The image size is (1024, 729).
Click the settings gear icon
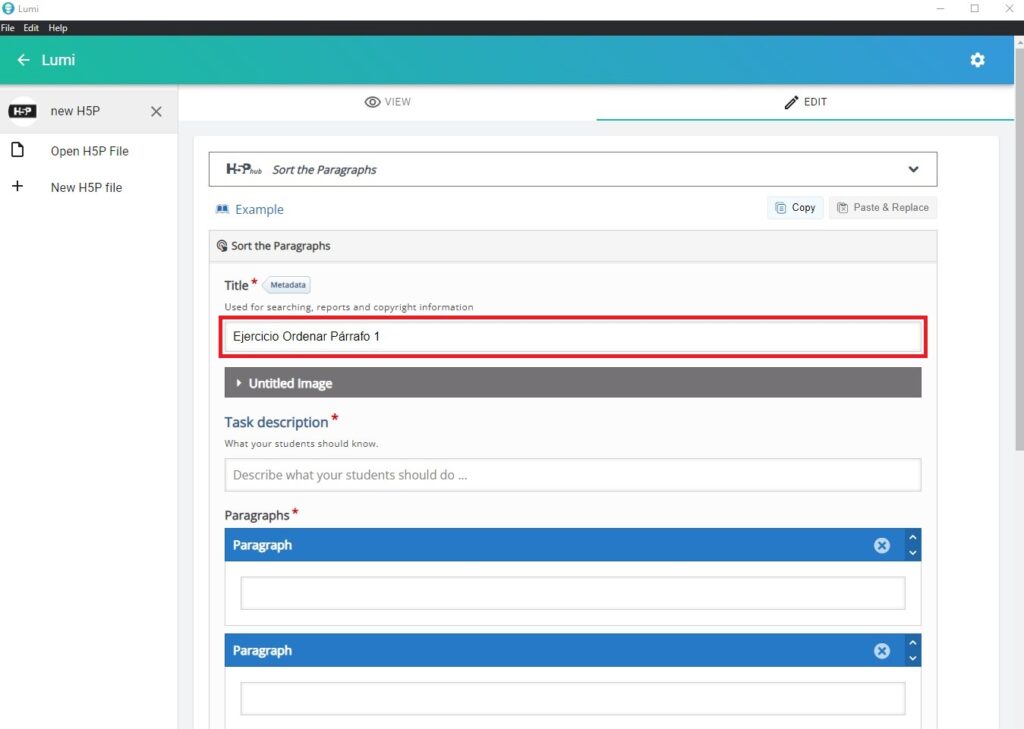tap(977, 60)
